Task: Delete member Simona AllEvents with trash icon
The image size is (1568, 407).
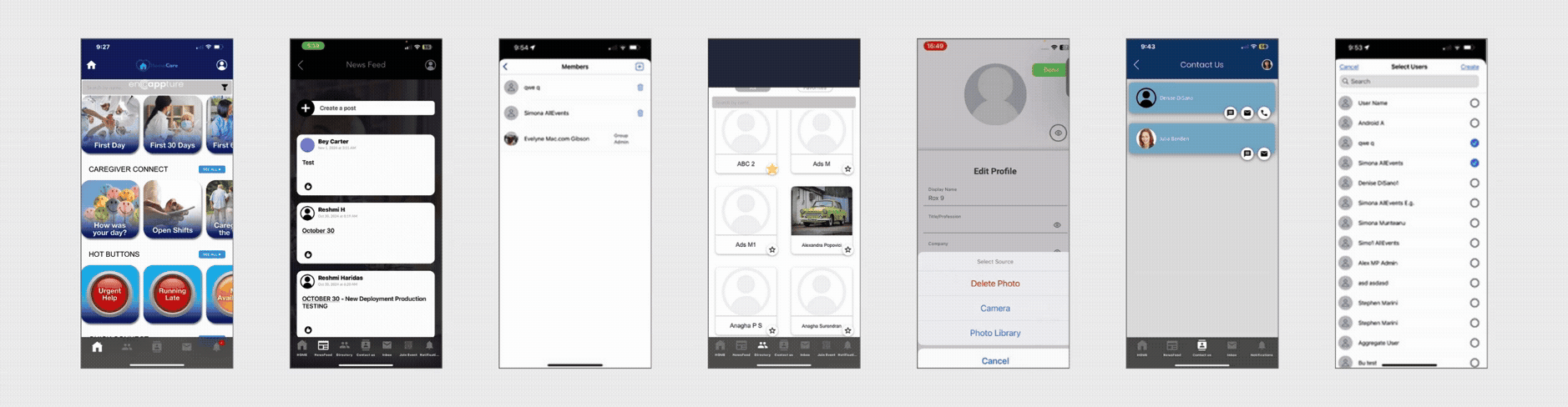Action: coord(640,113)
